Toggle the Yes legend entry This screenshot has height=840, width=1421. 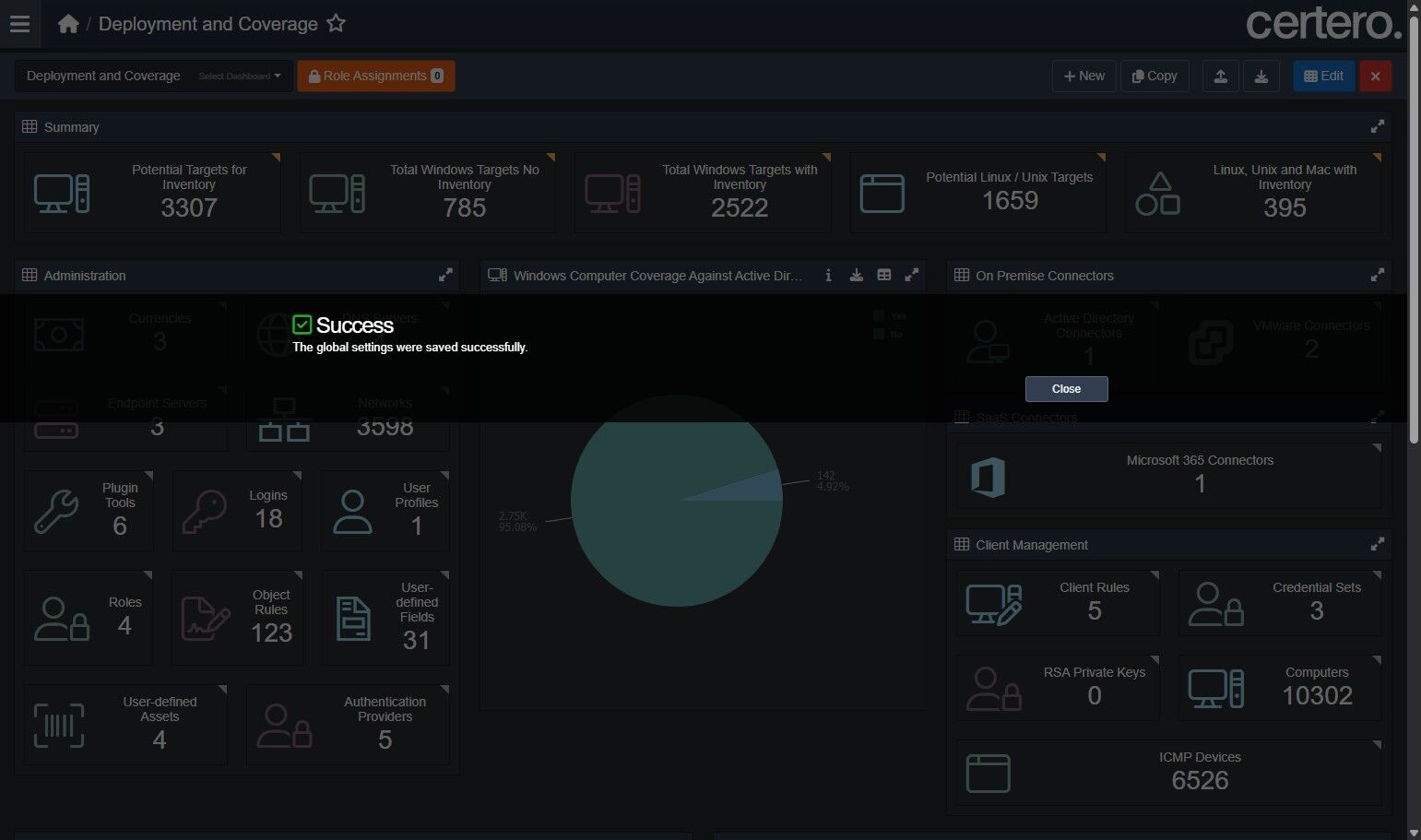coord(890,316)
